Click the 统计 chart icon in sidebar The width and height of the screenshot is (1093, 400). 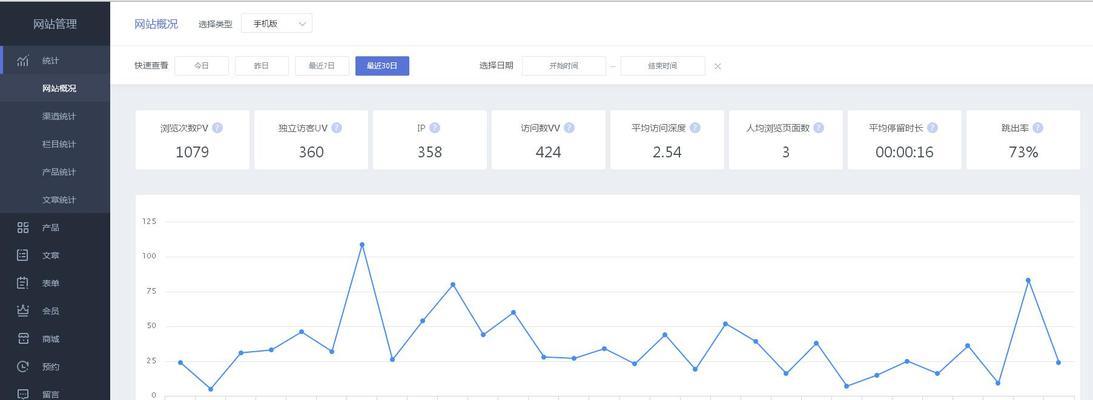[x=23, y=61]
